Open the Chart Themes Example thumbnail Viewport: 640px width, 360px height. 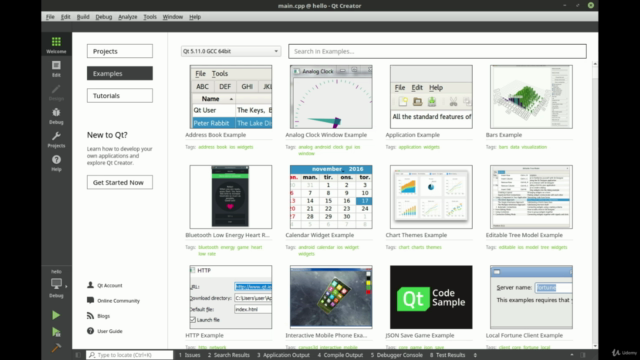tap(431, 197)
